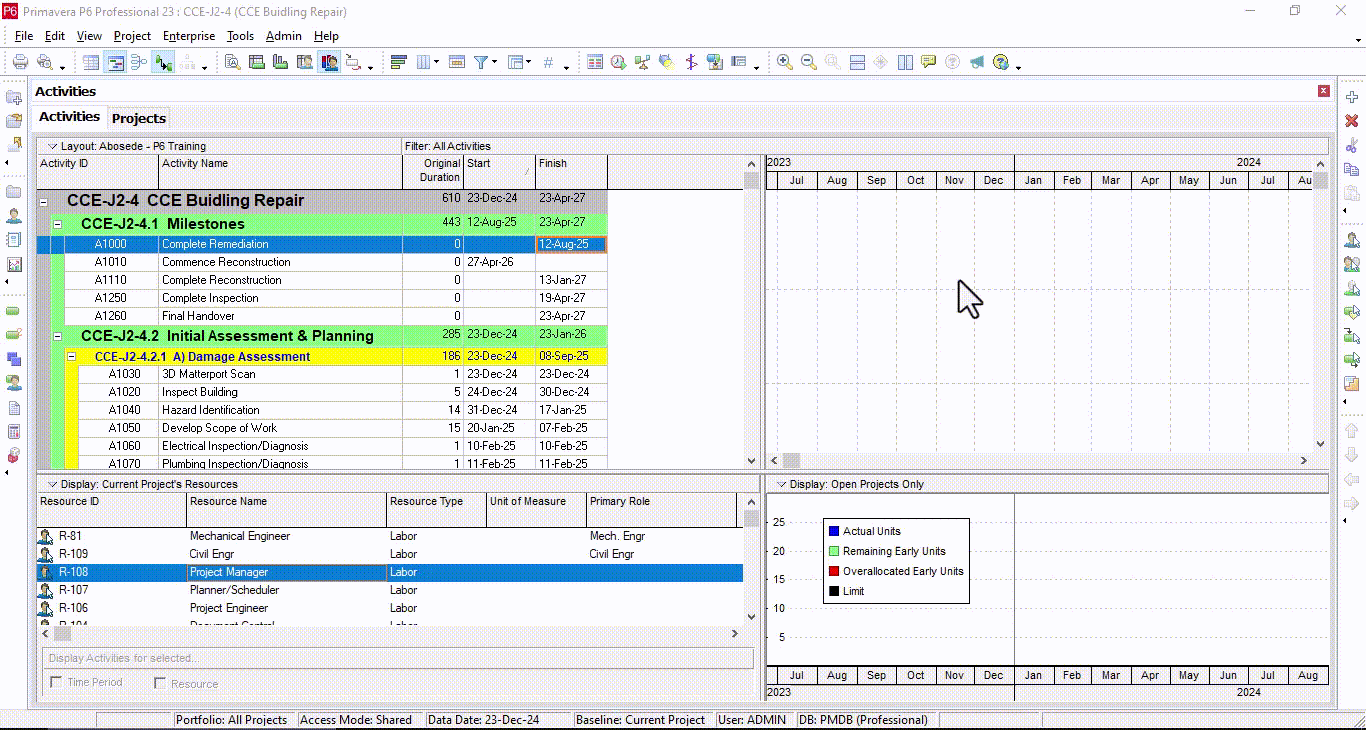Collapse the CCE-J2-4.1 Milestones group
This screenshot has height=730, width=1366.
[x=57, y=224]
